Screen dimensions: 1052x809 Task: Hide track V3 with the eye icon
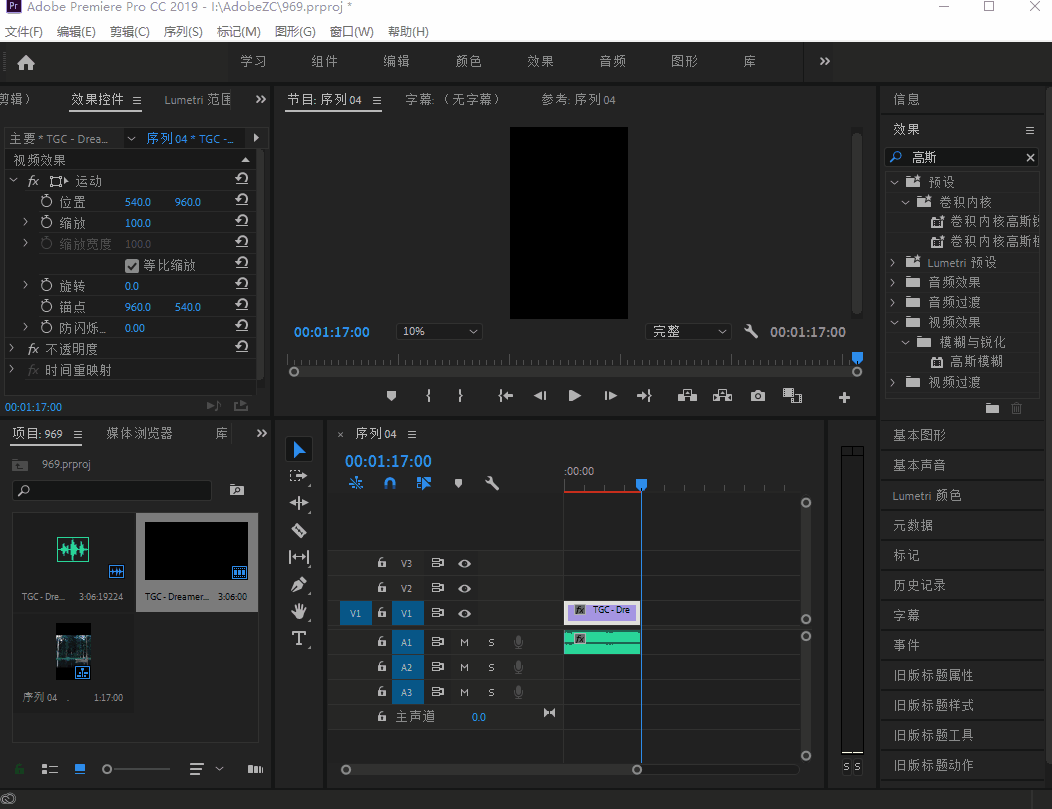coord(464,563)
